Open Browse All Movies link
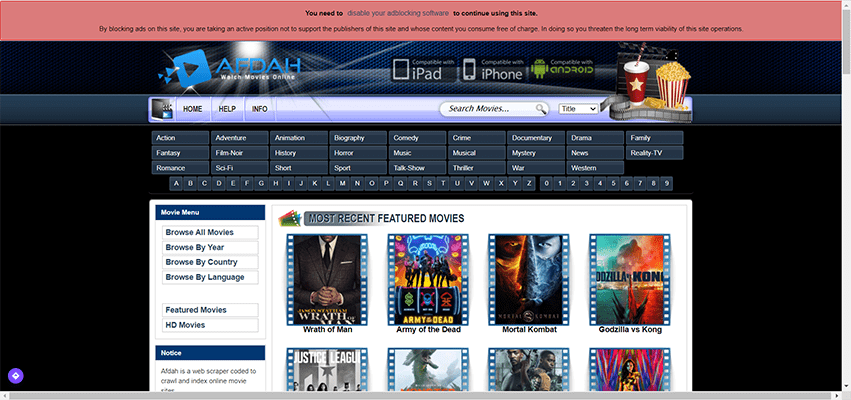This screenshot has height=400, width=851. 210,232
